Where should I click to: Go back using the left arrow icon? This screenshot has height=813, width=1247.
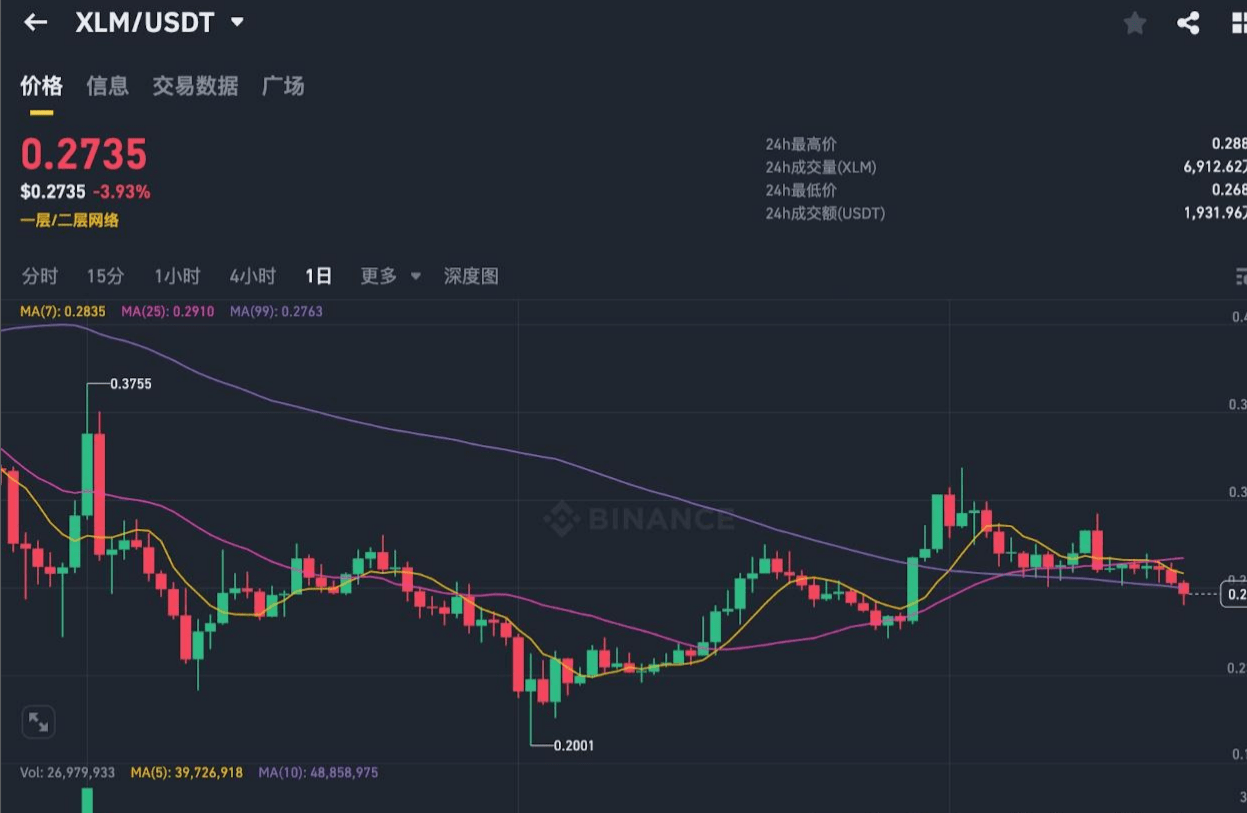pos(36,22)
